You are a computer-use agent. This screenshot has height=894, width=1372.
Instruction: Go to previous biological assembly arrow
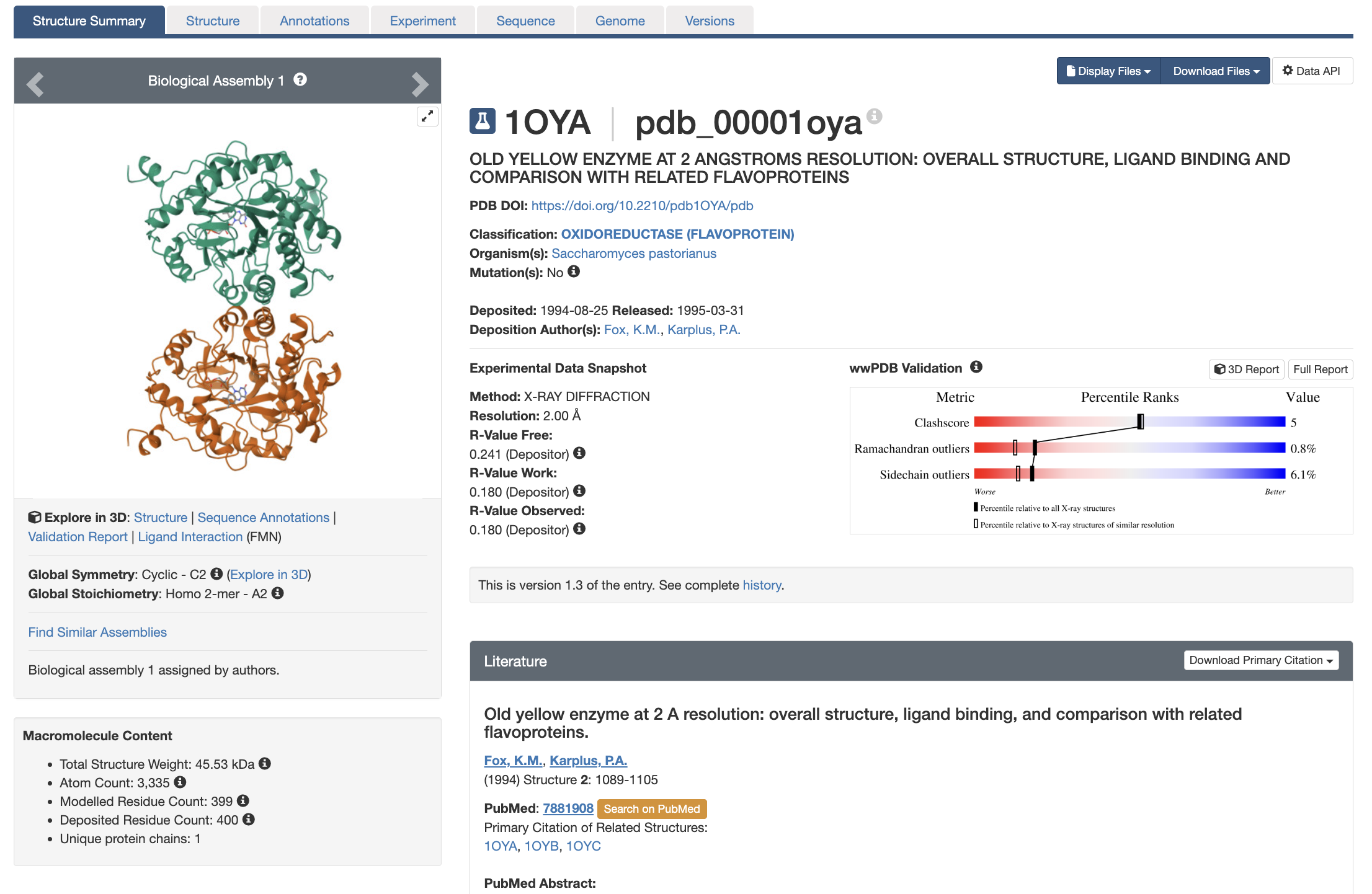(35, 84)
